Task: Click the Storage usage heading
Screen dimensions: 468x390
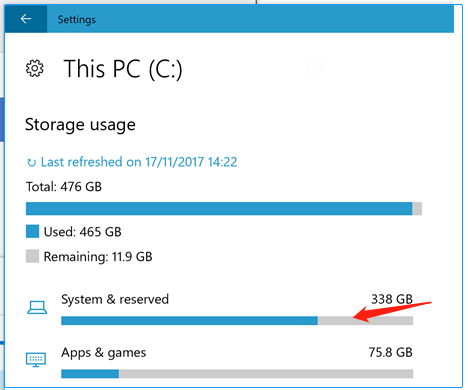Action: [80, 125]
